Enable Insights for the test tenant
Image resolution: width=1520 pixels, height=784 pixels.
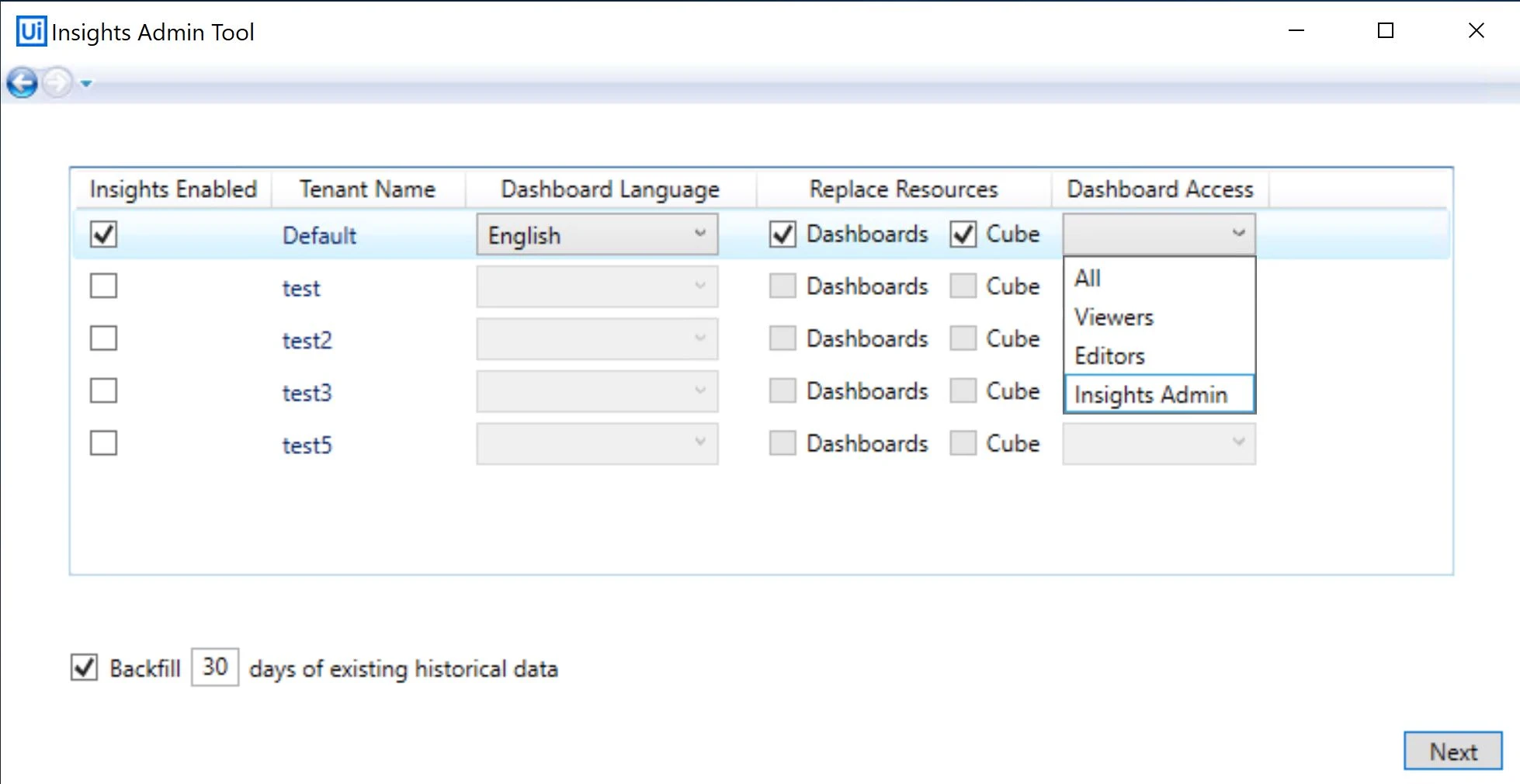pos(103,286)
